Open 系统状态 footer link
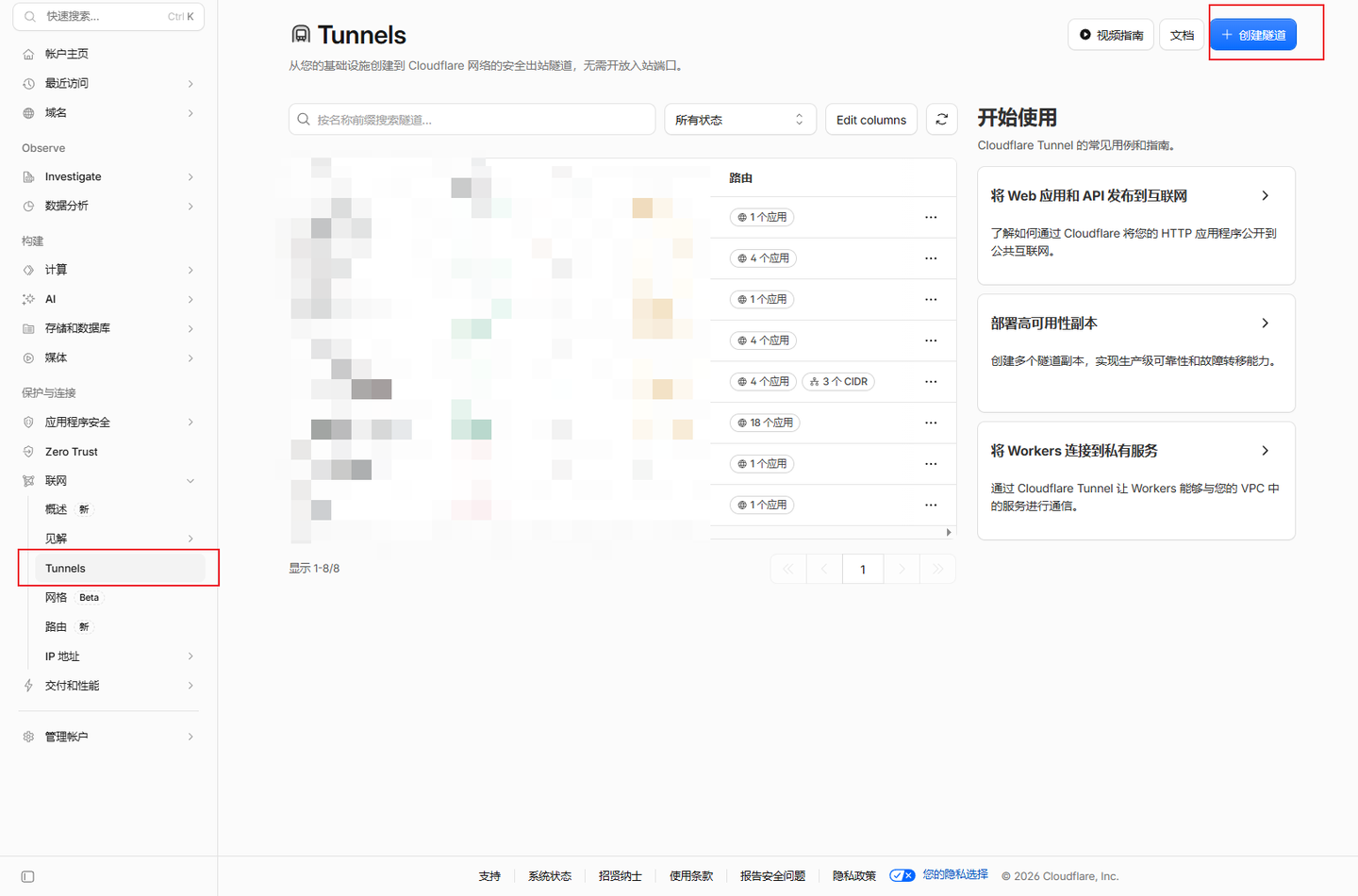This screenshot has width=1358, height=896. [x=550, y=876]
